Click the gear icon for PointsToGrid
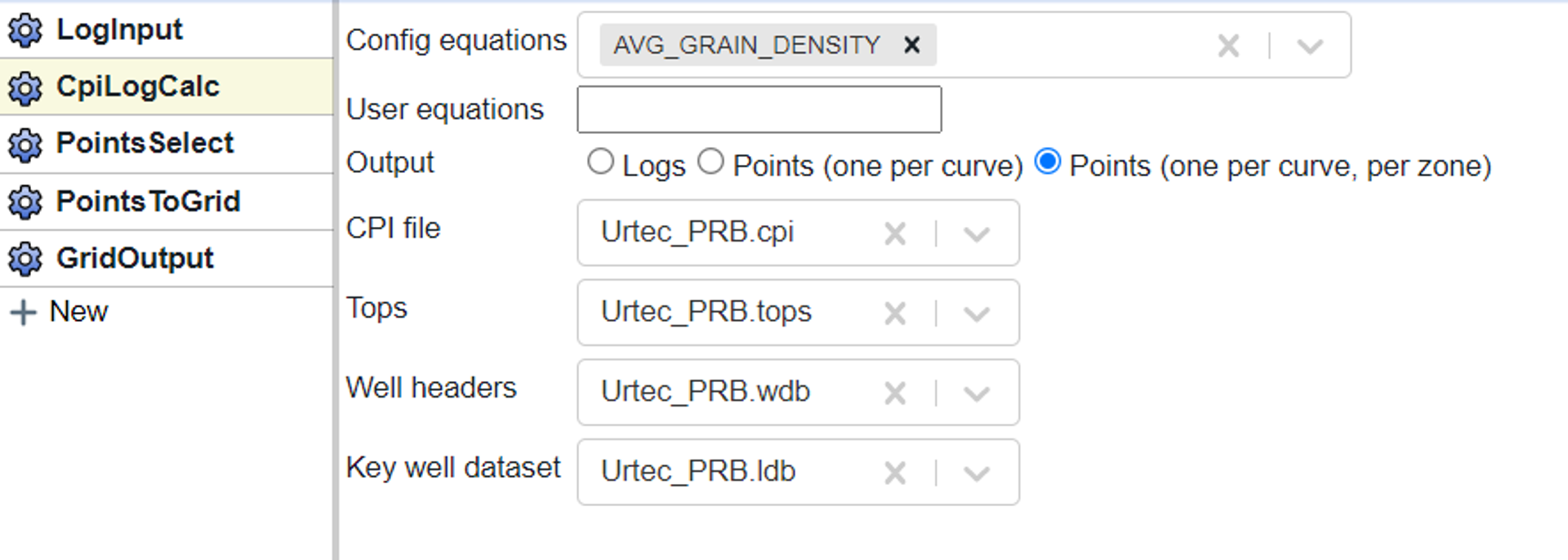 pos(24,202)
